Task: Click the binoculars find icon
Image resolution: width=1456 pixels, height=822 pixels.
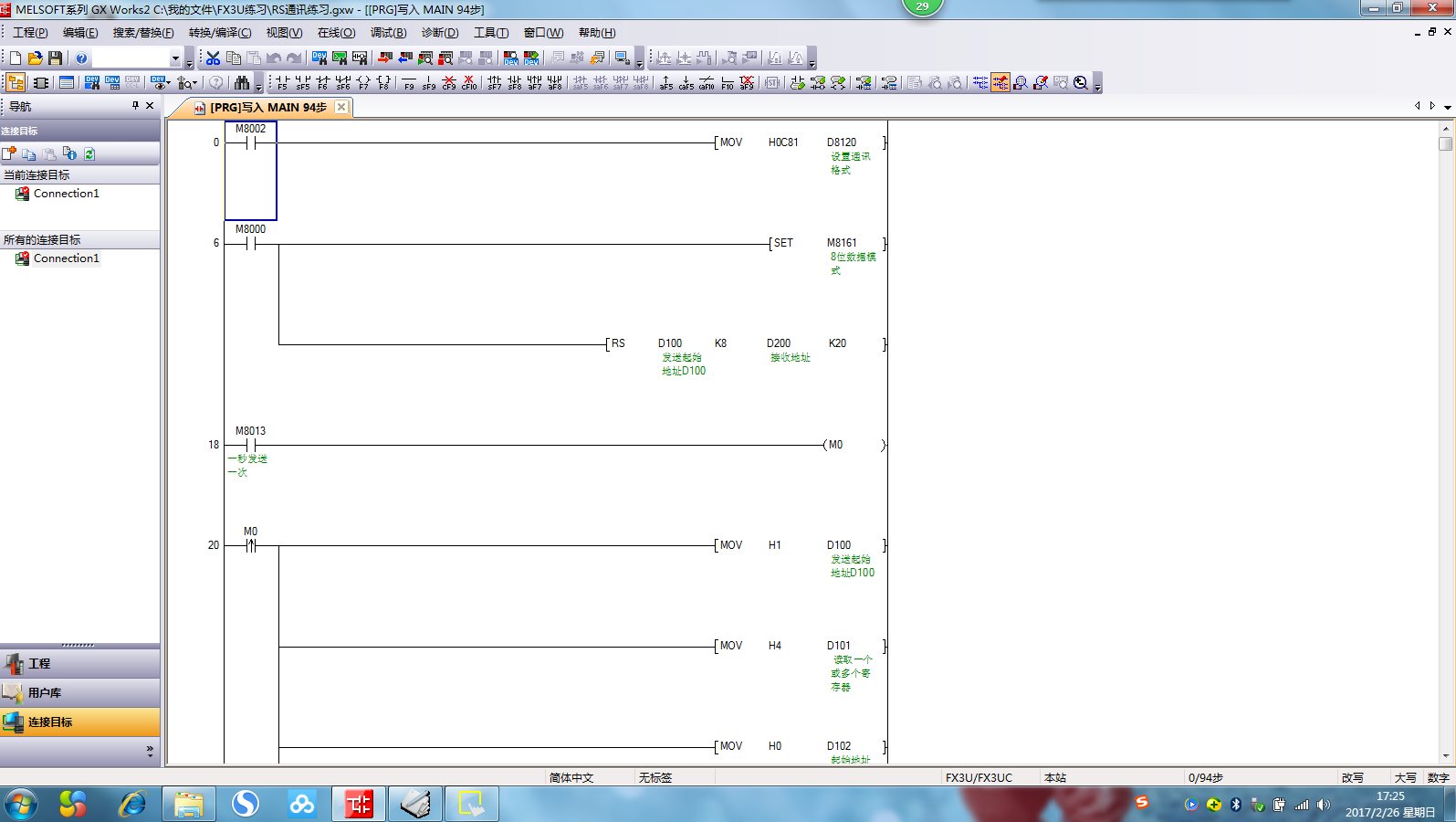Action: click(241, 83)
